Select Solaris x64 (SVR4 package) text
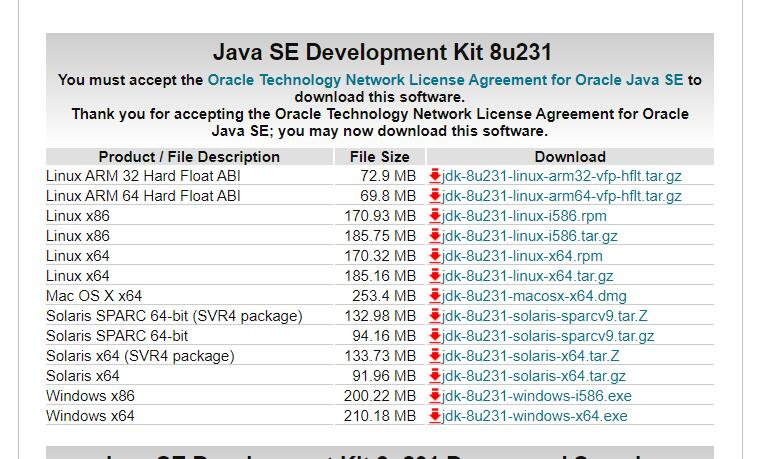 point(140,356)
